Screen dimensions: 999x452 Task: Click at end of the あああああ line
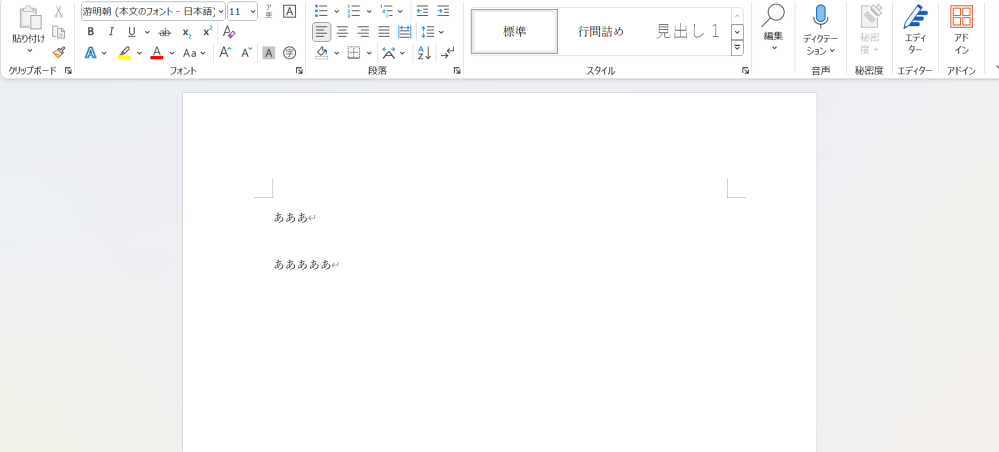point(332,265)
